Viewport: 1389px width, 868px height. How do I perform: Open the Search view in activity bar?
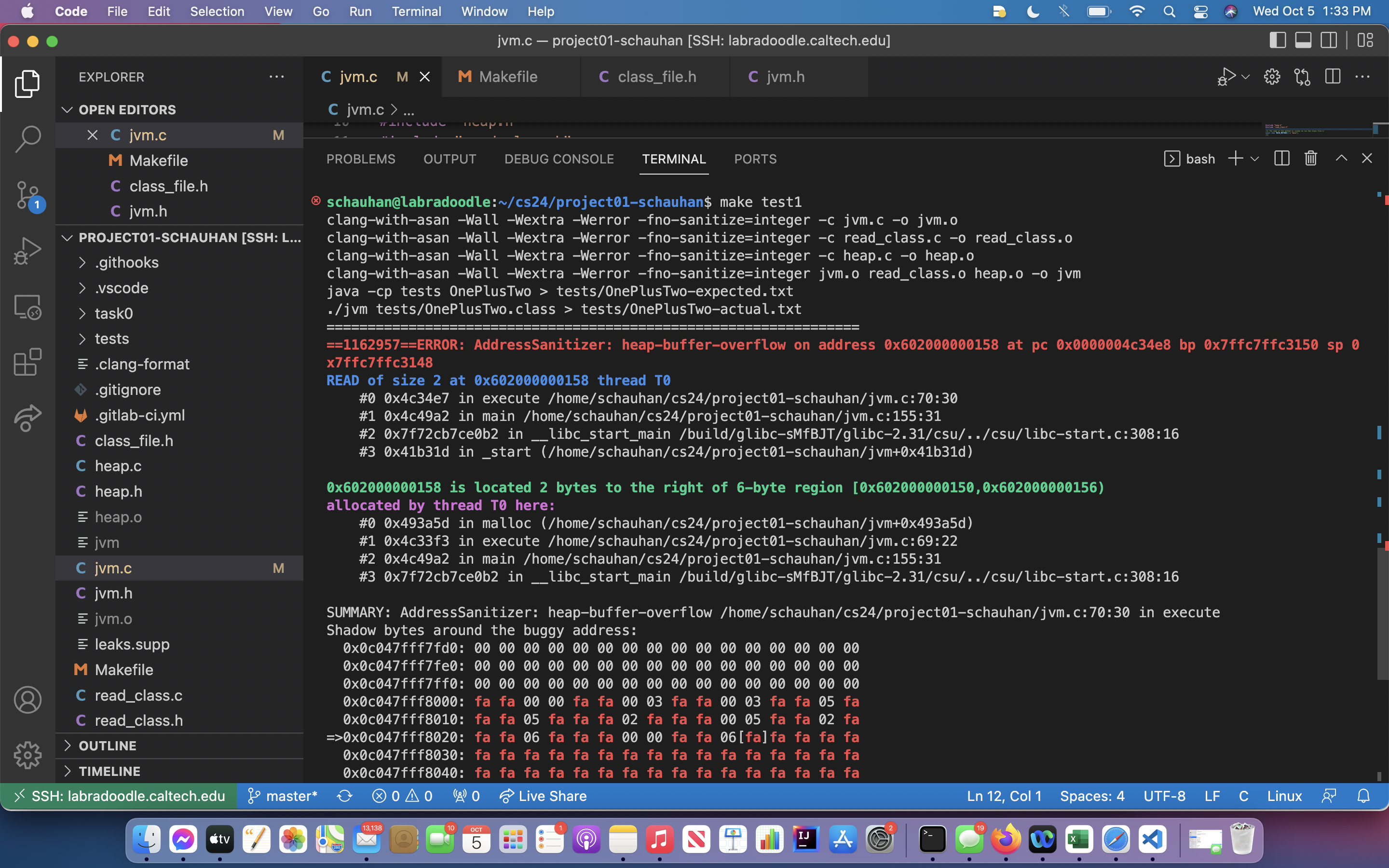coord(27,139)
